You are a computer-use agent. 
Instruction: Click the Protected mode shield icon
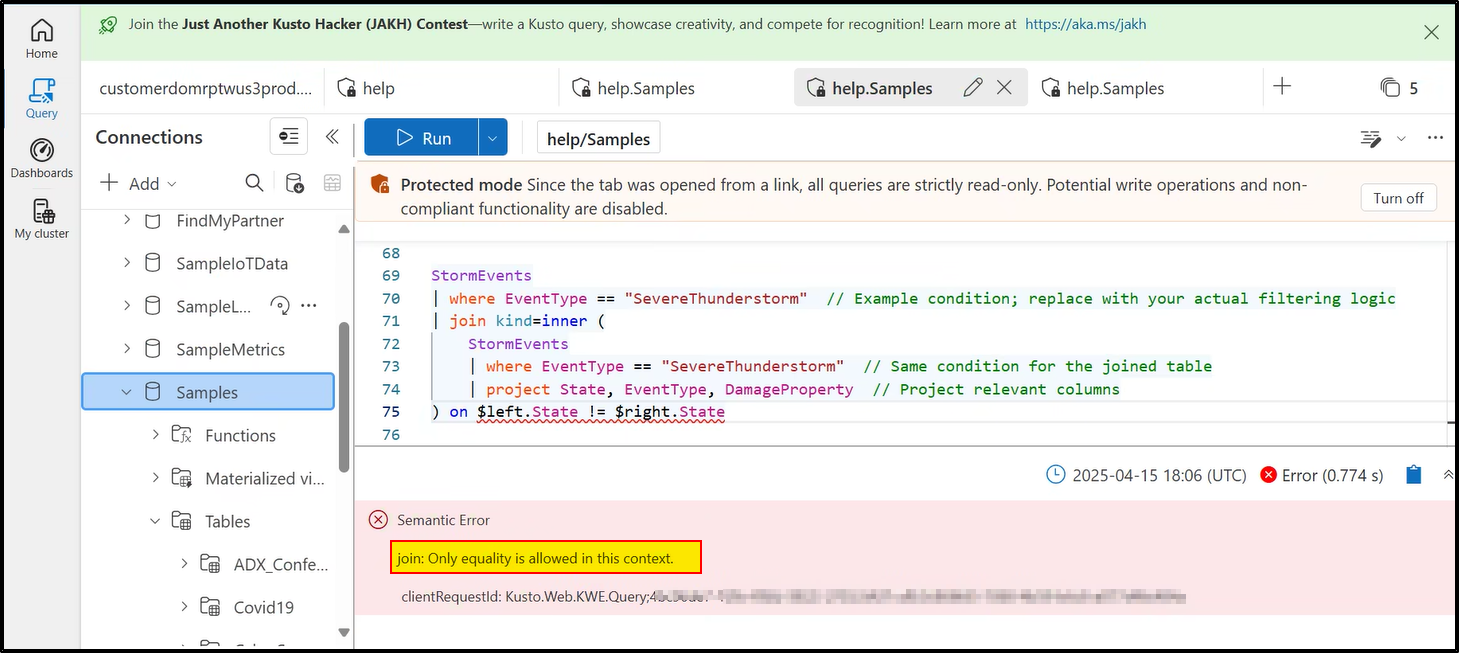tap(380, 185)
